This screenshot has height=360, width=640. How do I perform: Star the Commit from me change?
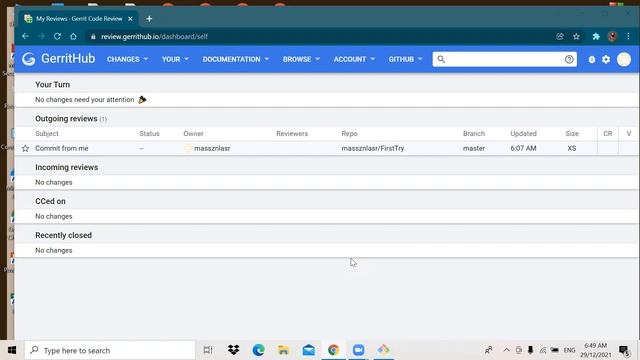tap(25, 149)
